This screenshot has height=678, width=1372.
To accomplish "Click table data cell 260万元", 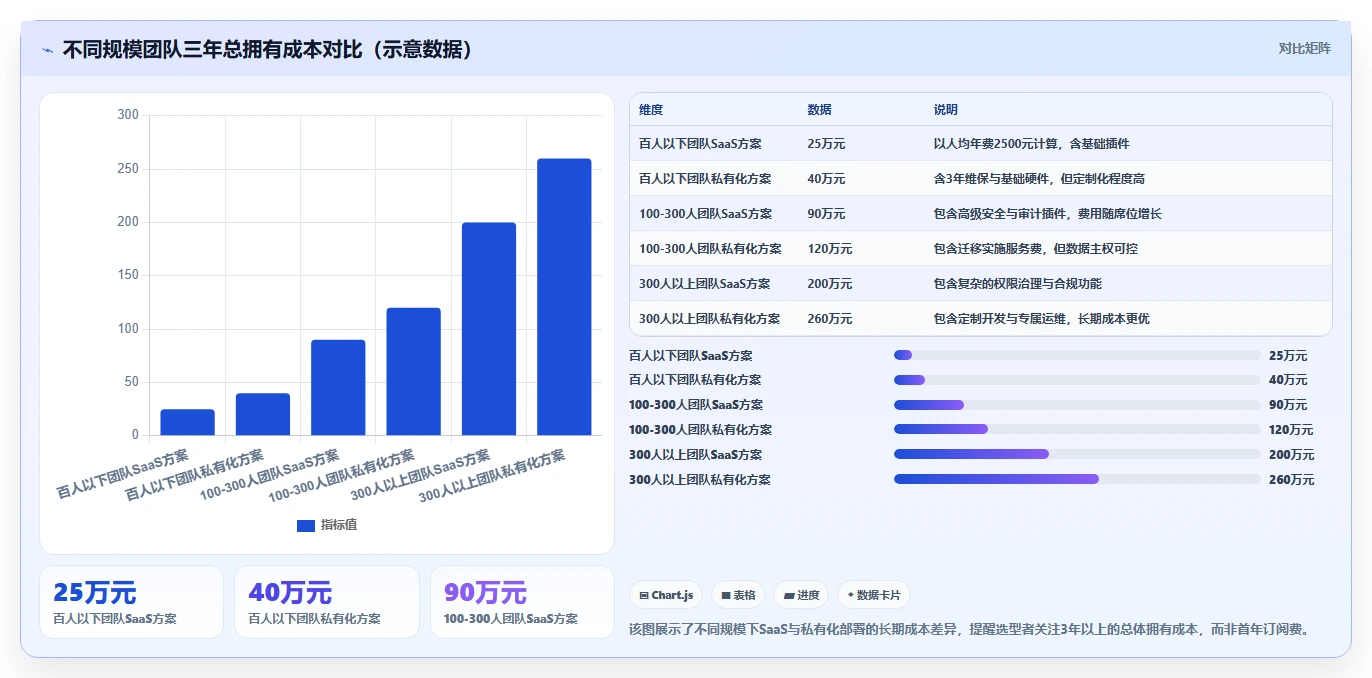I will 829,319.
